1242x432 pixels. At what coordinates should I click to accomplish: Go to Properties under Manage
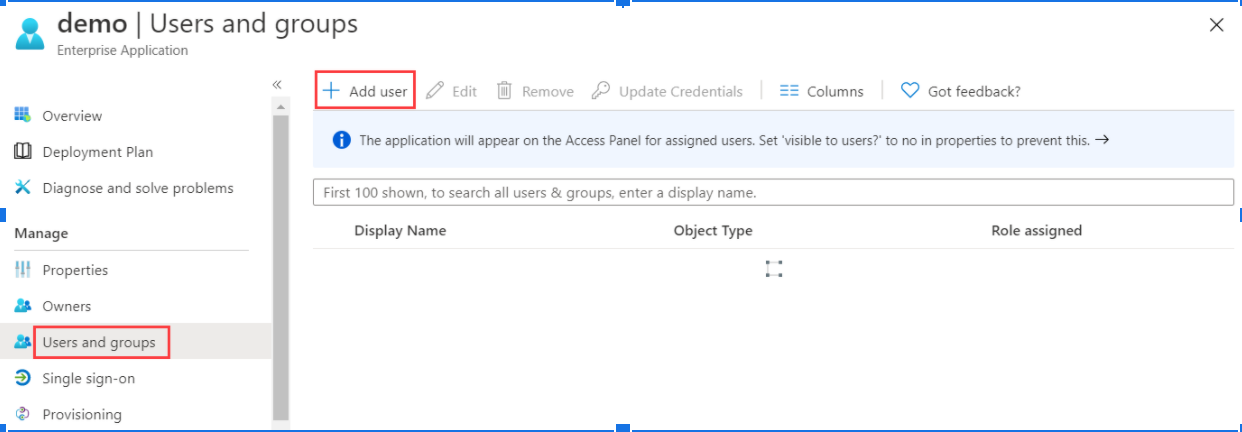75,270
